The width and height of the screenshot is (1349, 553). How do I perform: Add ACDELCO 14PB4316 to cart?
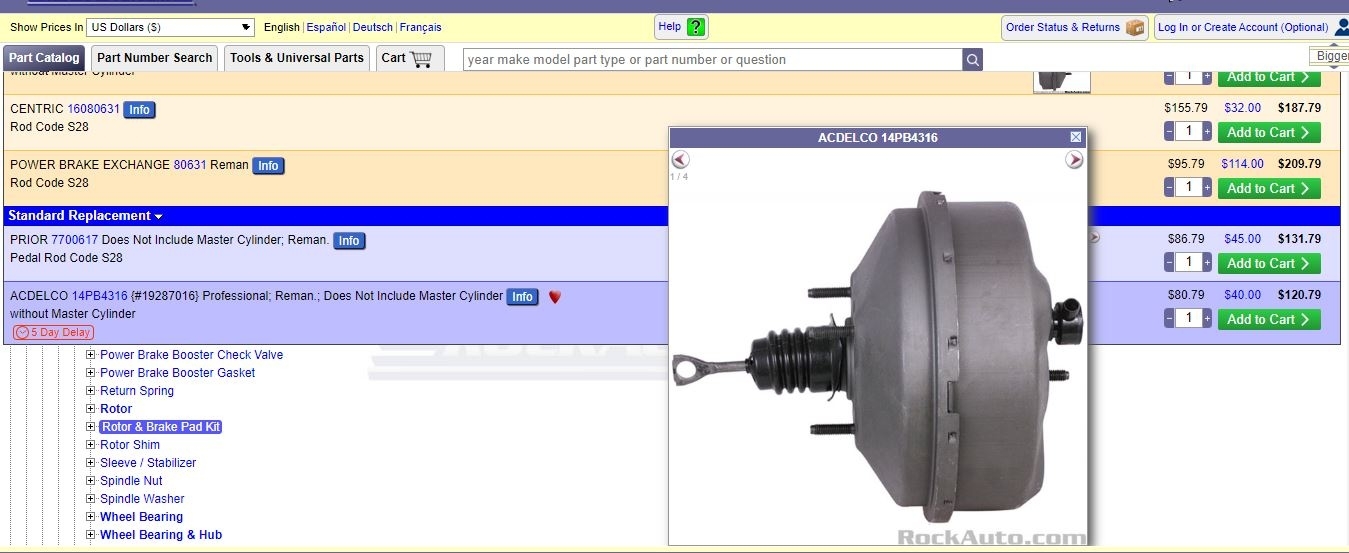(x=1269, y=319)
